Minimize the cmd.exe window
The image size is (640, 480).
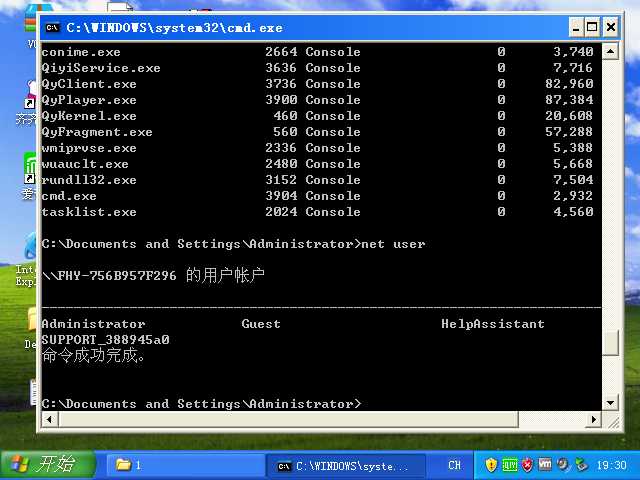point(576,28)
